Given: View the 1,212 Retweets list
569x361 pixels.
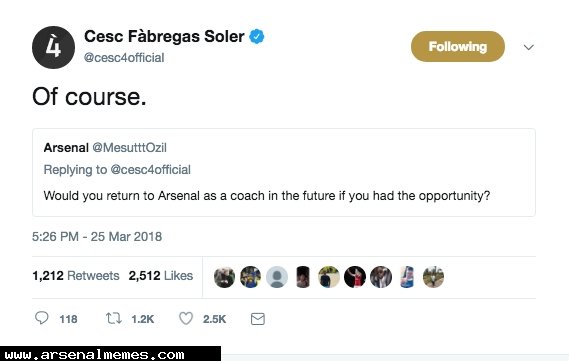Looking at the screenshot, I should point(76,276).
